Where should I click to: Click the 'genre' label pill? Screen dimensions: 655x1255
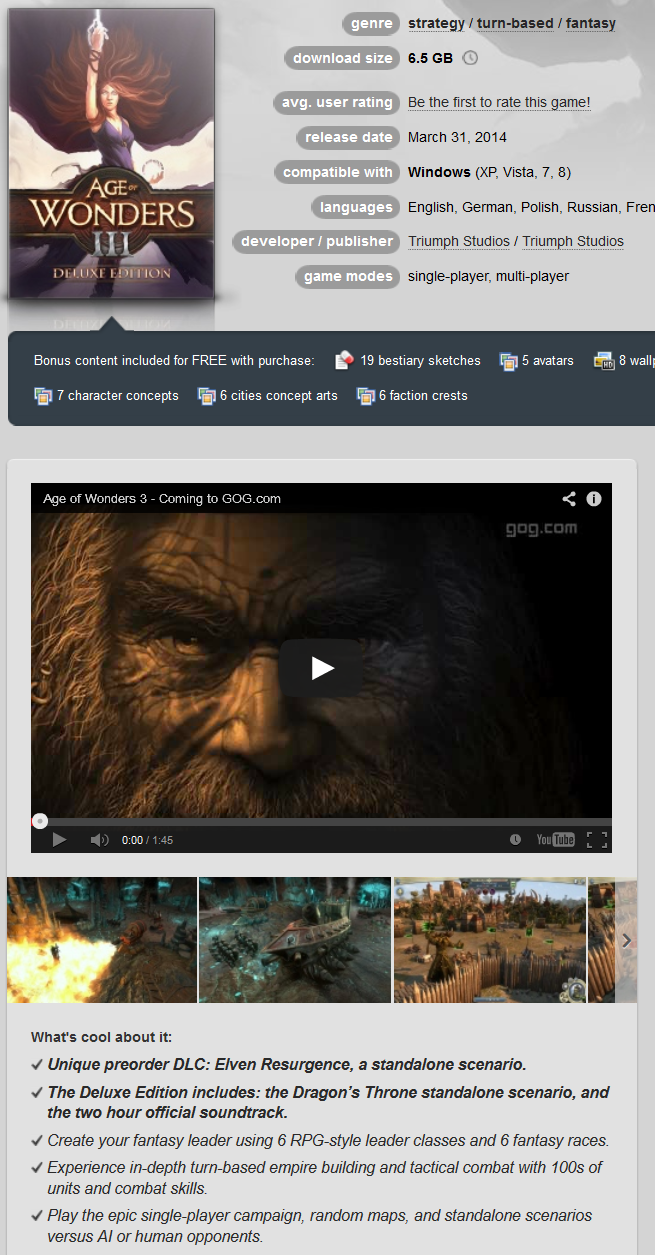pyautogui.click(x=371, y=23)
